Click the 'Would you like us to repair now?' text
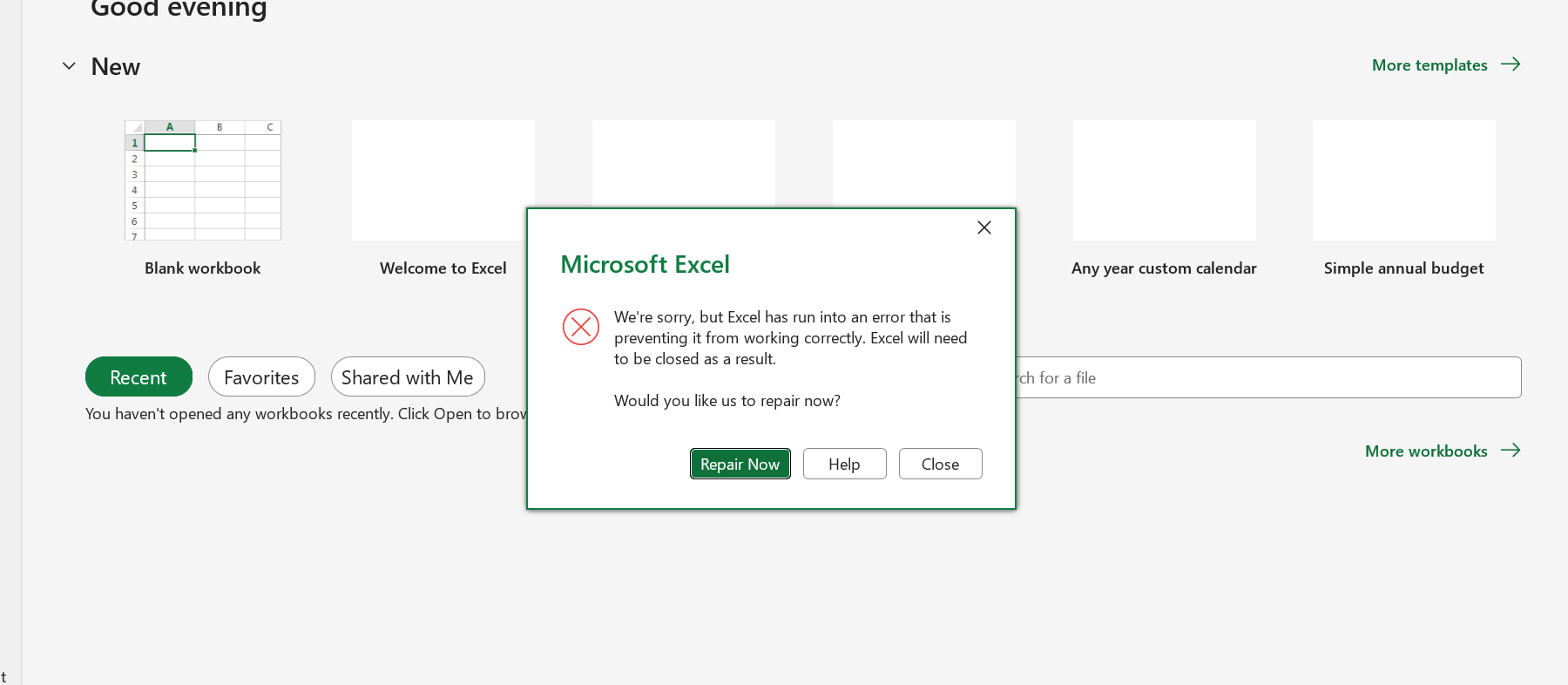 [x=727, y=401]
